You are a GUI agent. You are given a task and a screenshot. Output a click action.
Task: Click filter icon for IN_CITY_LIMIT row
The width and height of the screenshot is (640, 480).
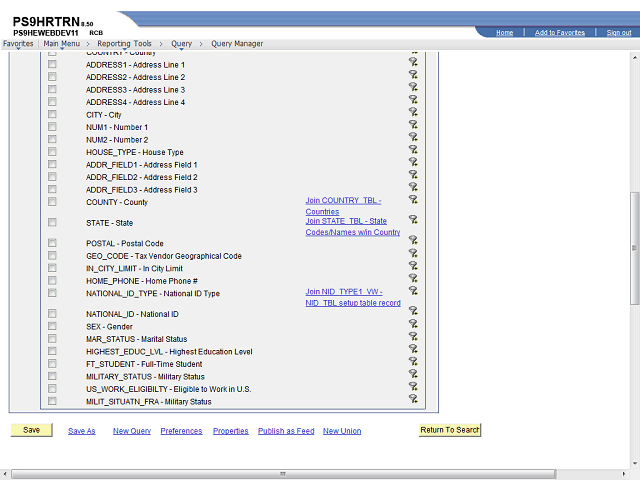pyautogui.click(x=413, y=265)
